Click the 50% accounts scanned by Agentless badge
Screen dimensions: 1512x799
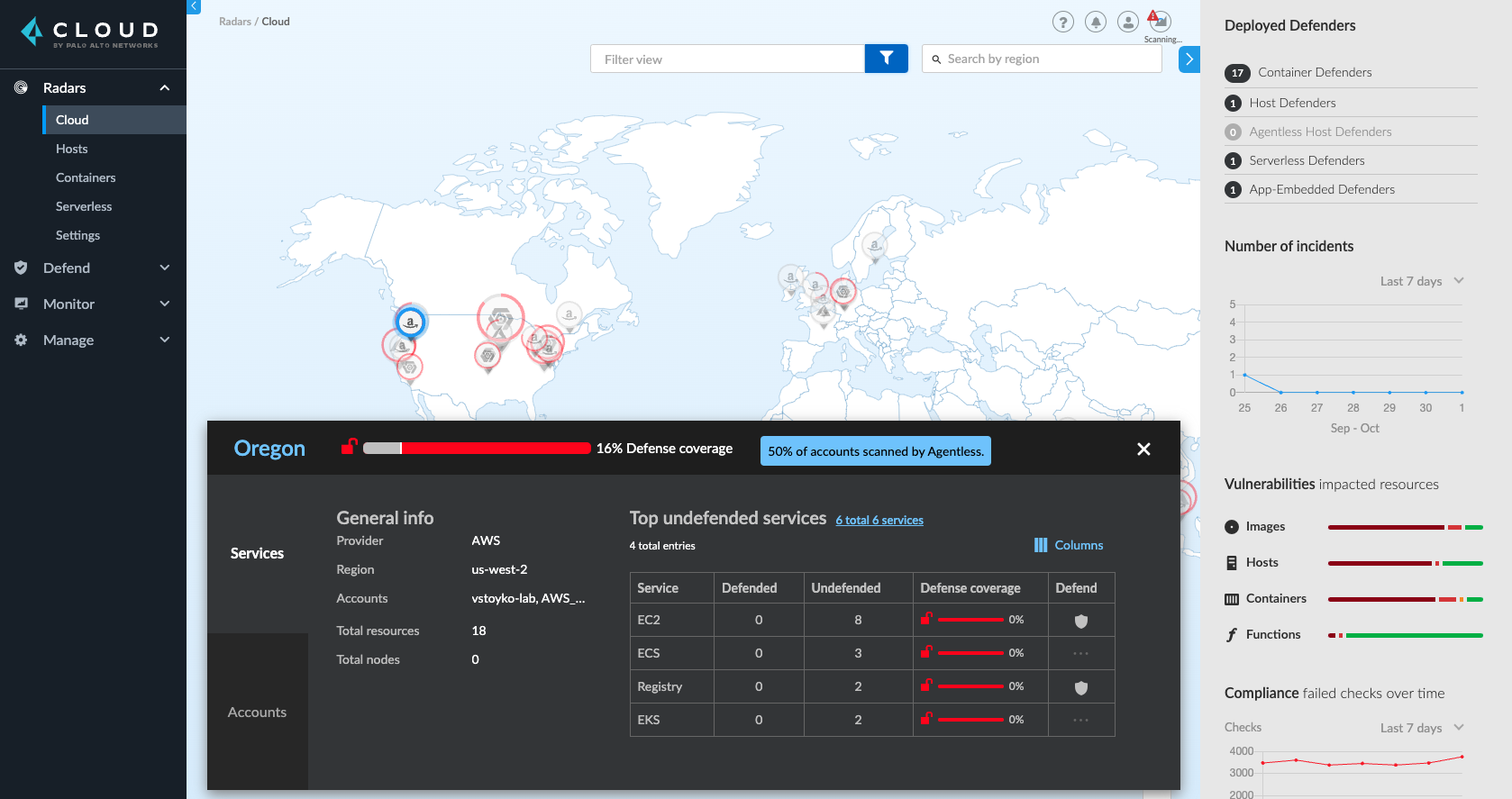point(876,451)
